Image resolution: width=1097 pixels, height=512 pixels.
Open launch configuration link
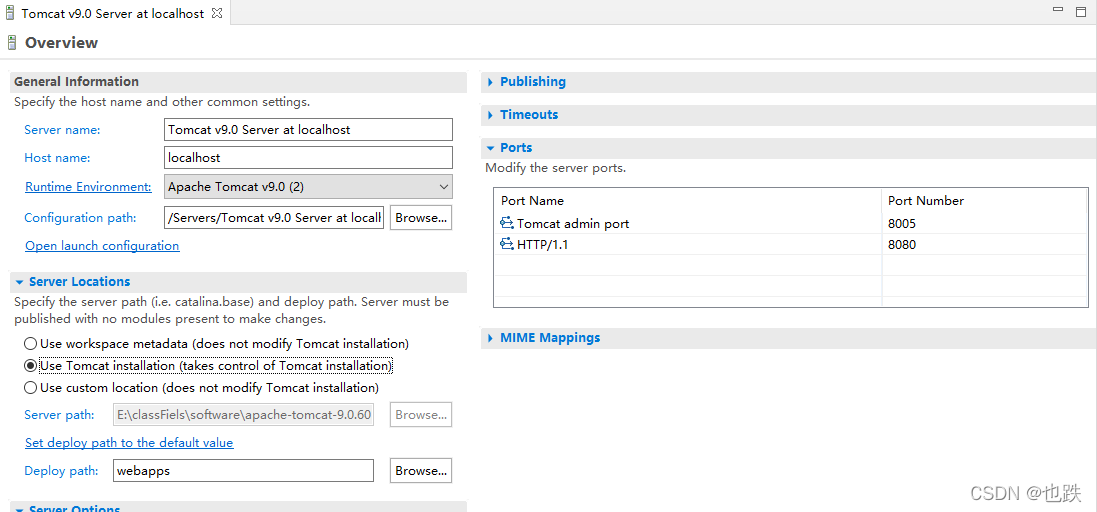[x=102, y=246]
